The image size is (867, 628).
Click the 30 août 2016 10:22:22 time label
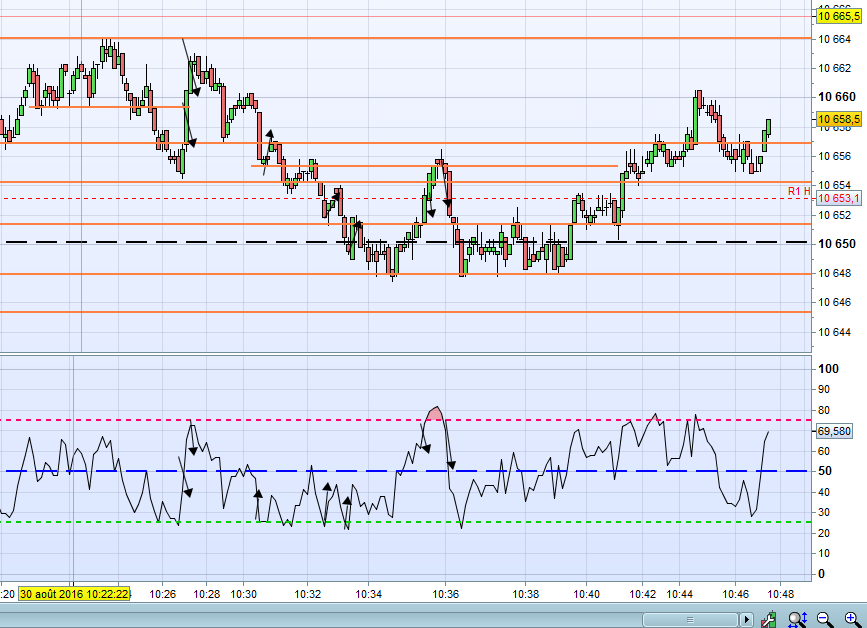point(74,594)
